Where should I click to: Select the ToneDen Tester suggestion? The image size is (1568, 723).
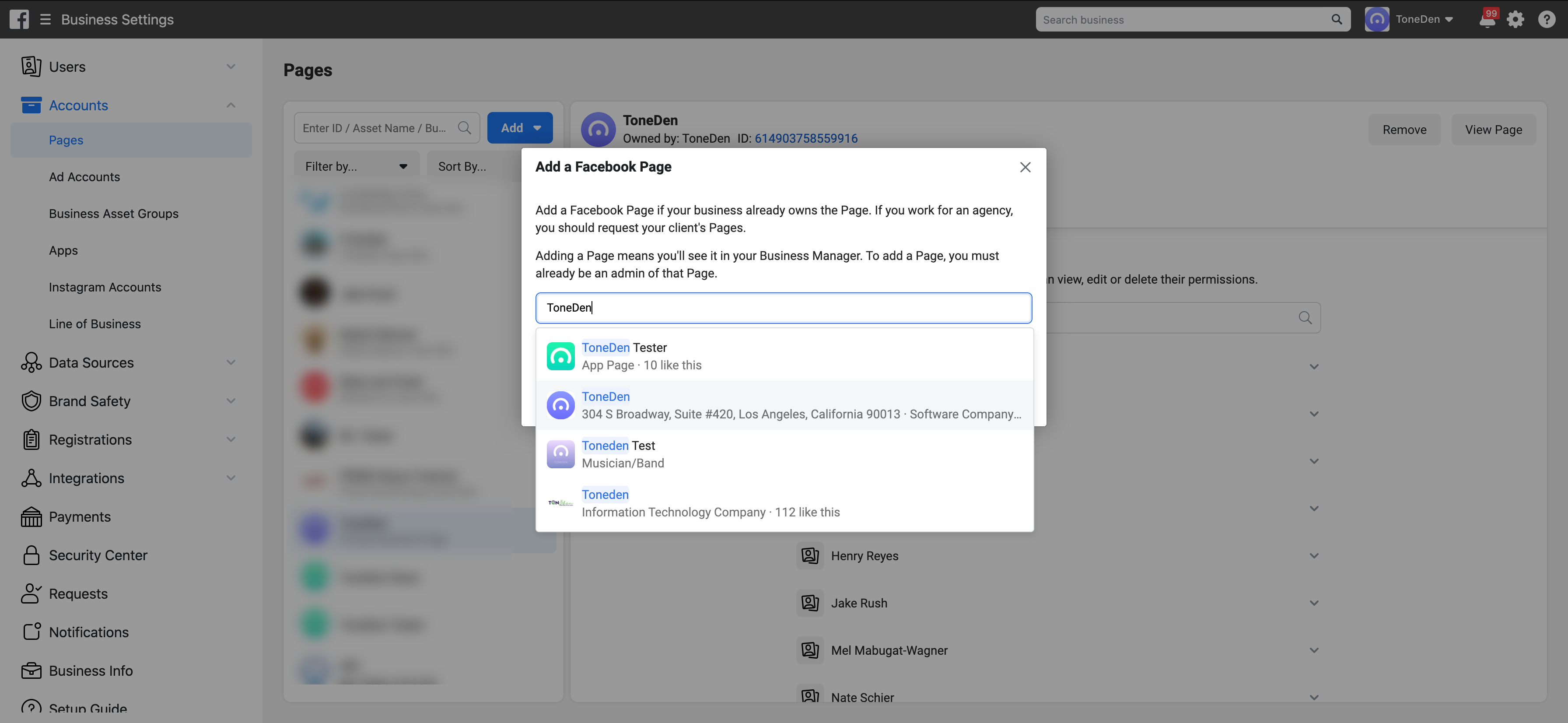coord(784,356)
